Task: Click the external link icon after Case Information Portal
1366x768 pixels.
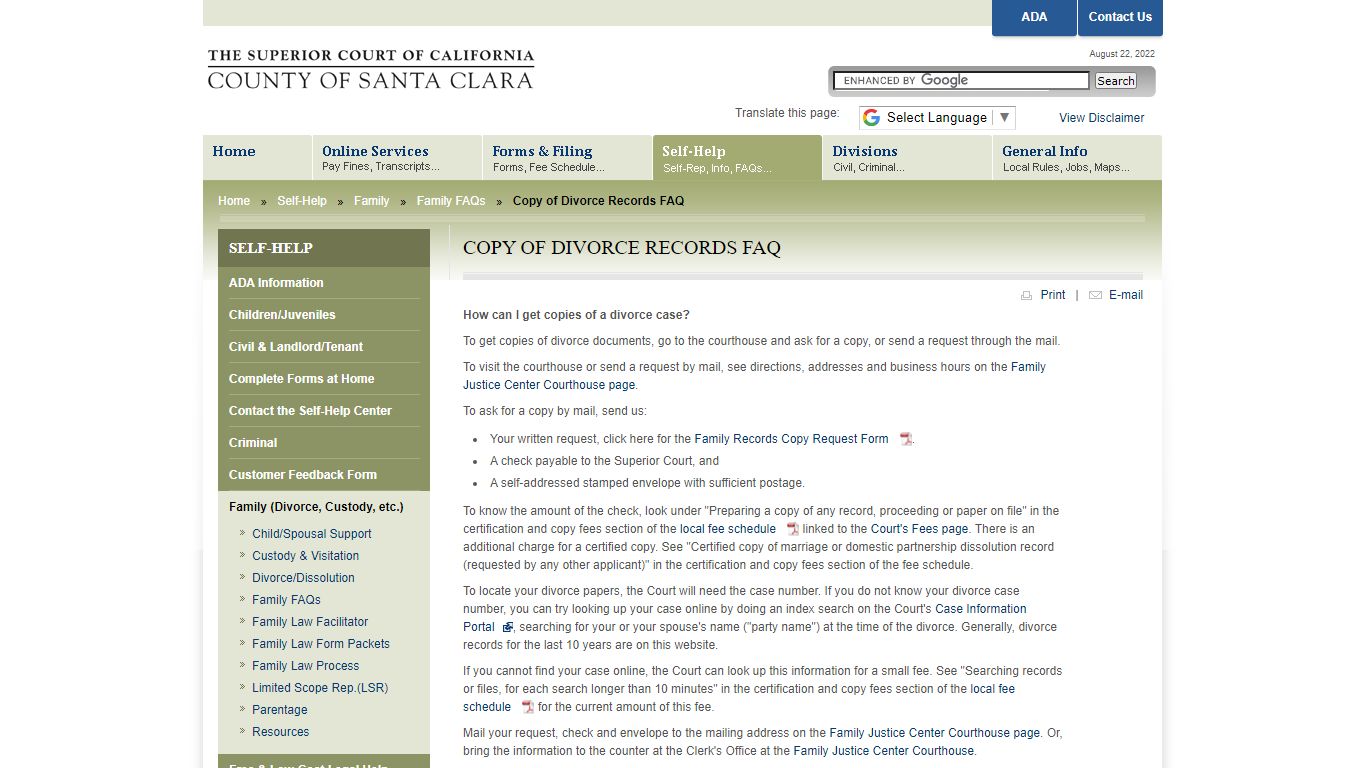Action: point(508,627)
